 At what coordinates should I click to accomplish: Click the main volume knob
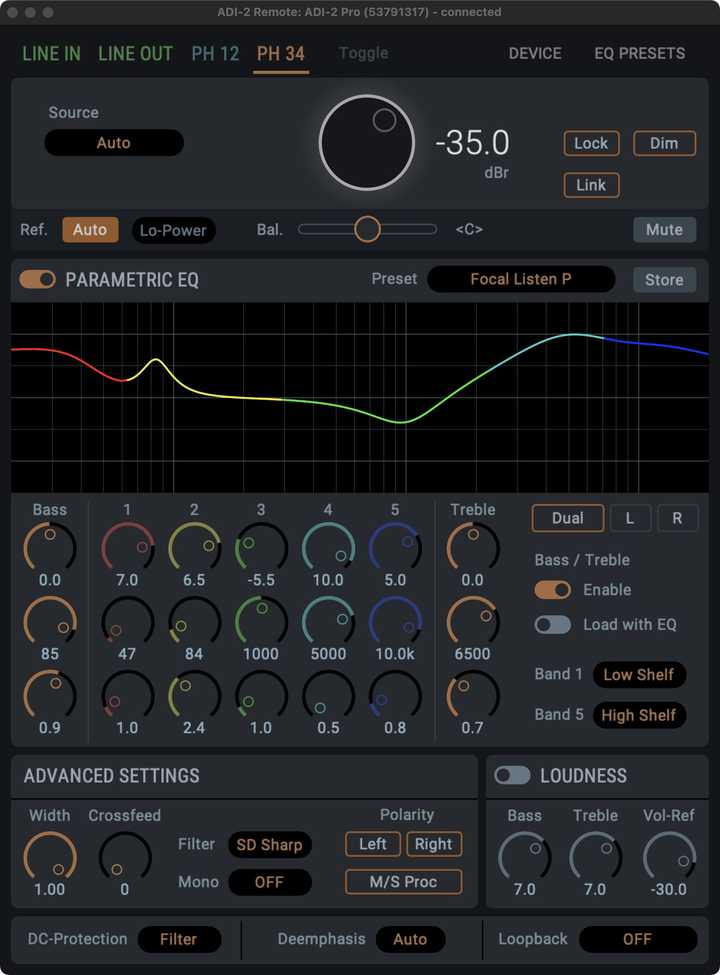[367, 142]
